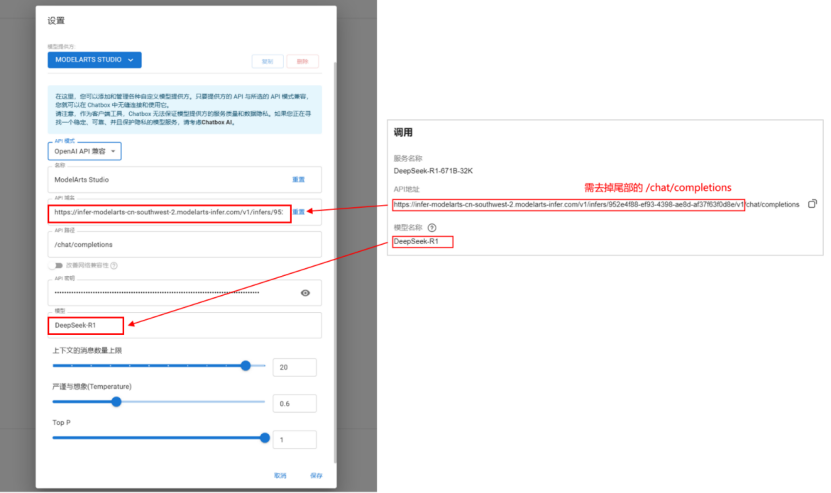The width and height of the screenshot is (831, 493).
Task: Click the DeepSeek-R1 model input field
Action: (x=184, y=325)
